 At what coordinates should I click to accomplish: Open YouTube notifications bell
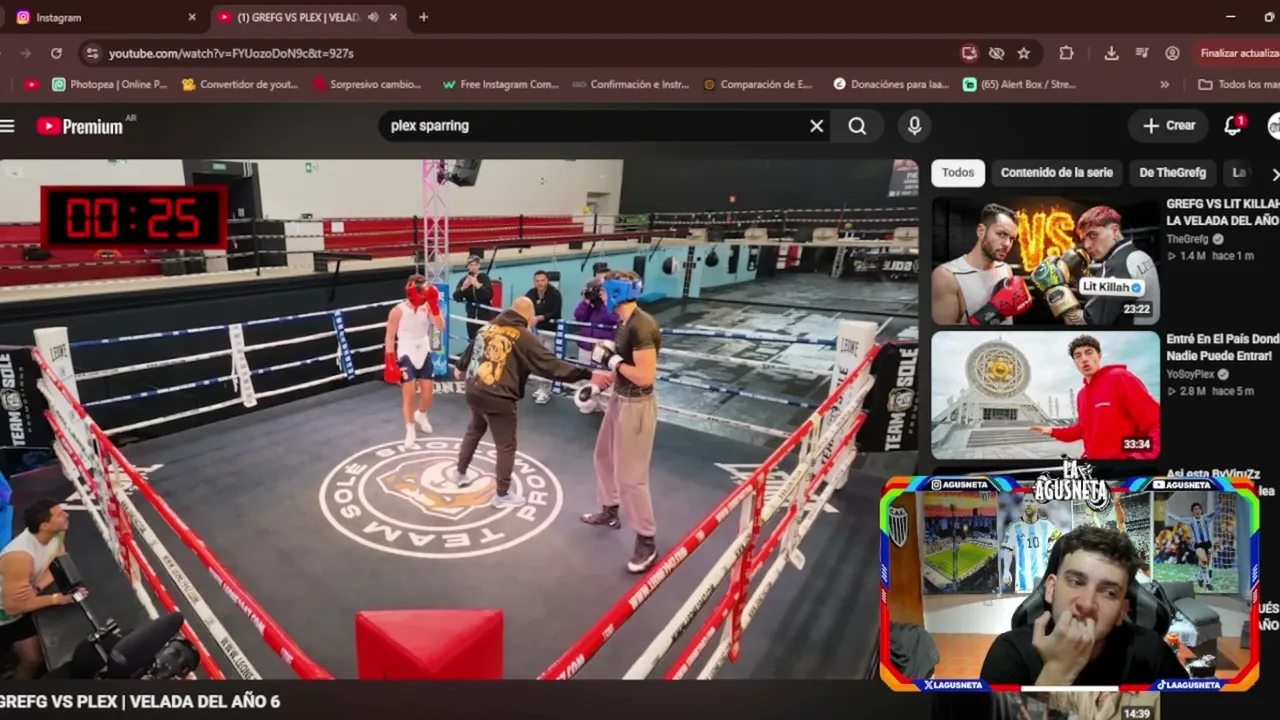pos(1233,125)
